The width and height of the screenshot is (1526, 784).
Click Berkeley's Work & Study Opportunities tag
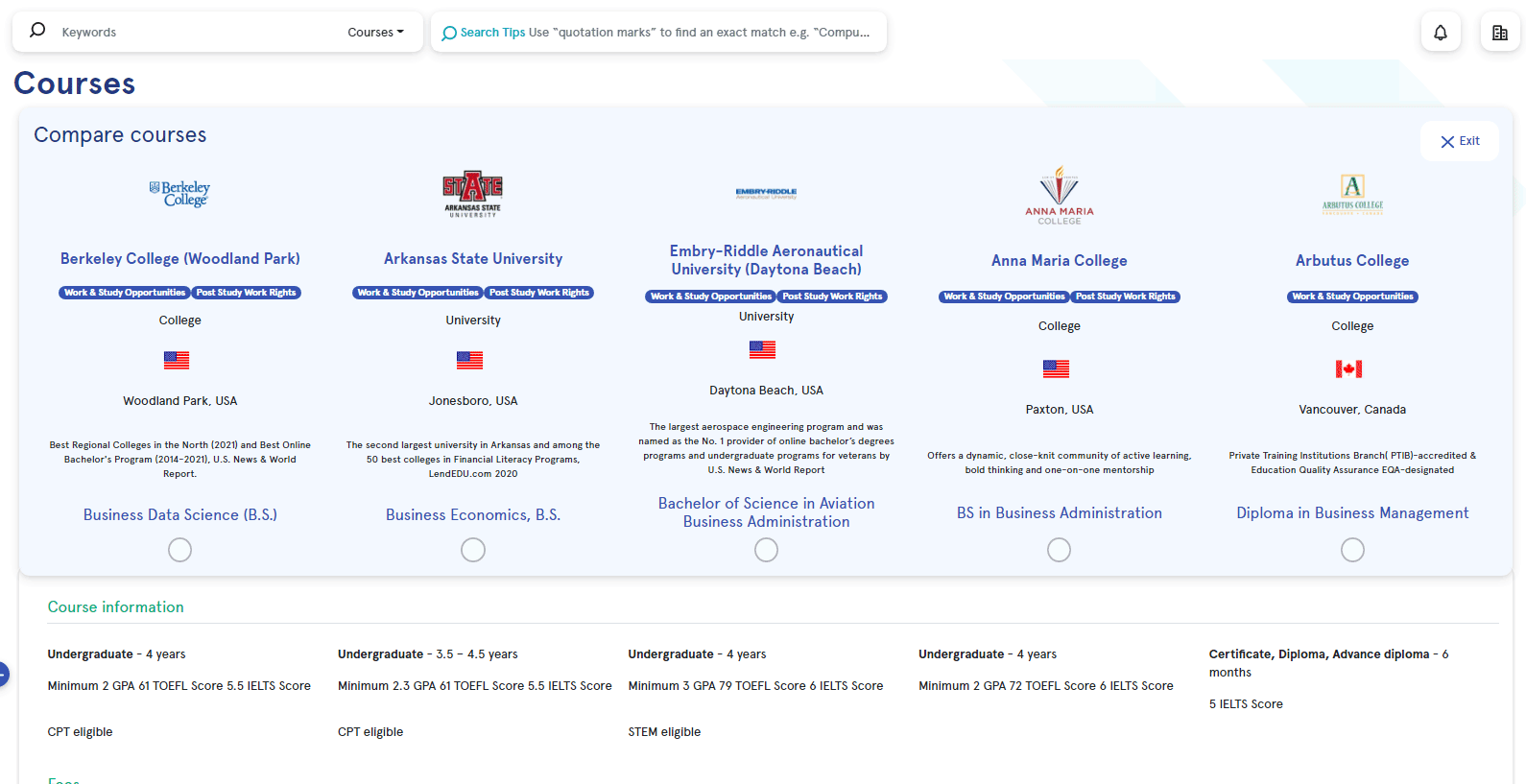(x=125, y=293)
